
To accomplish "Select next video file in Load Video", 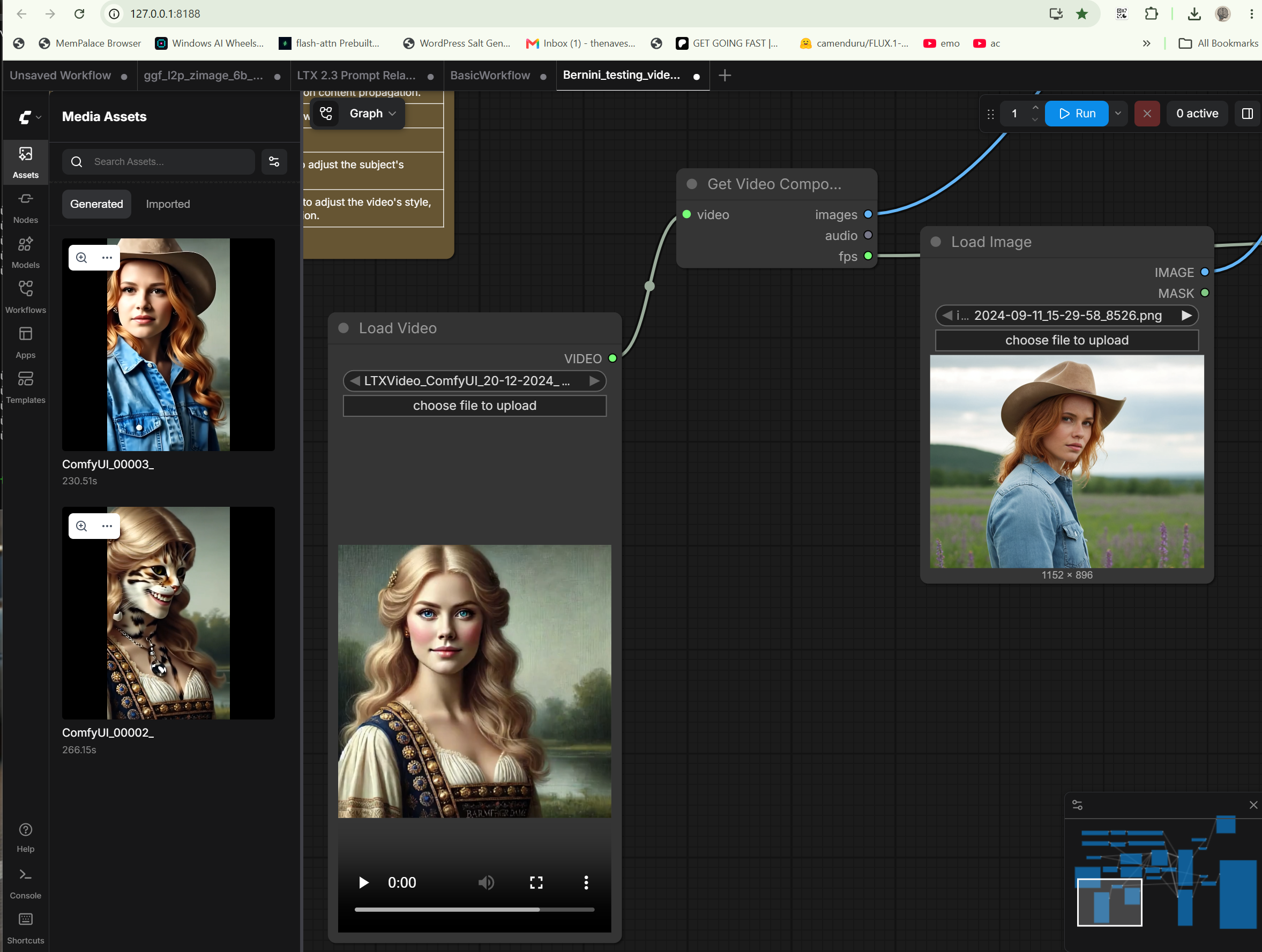I will click(594, 381).
